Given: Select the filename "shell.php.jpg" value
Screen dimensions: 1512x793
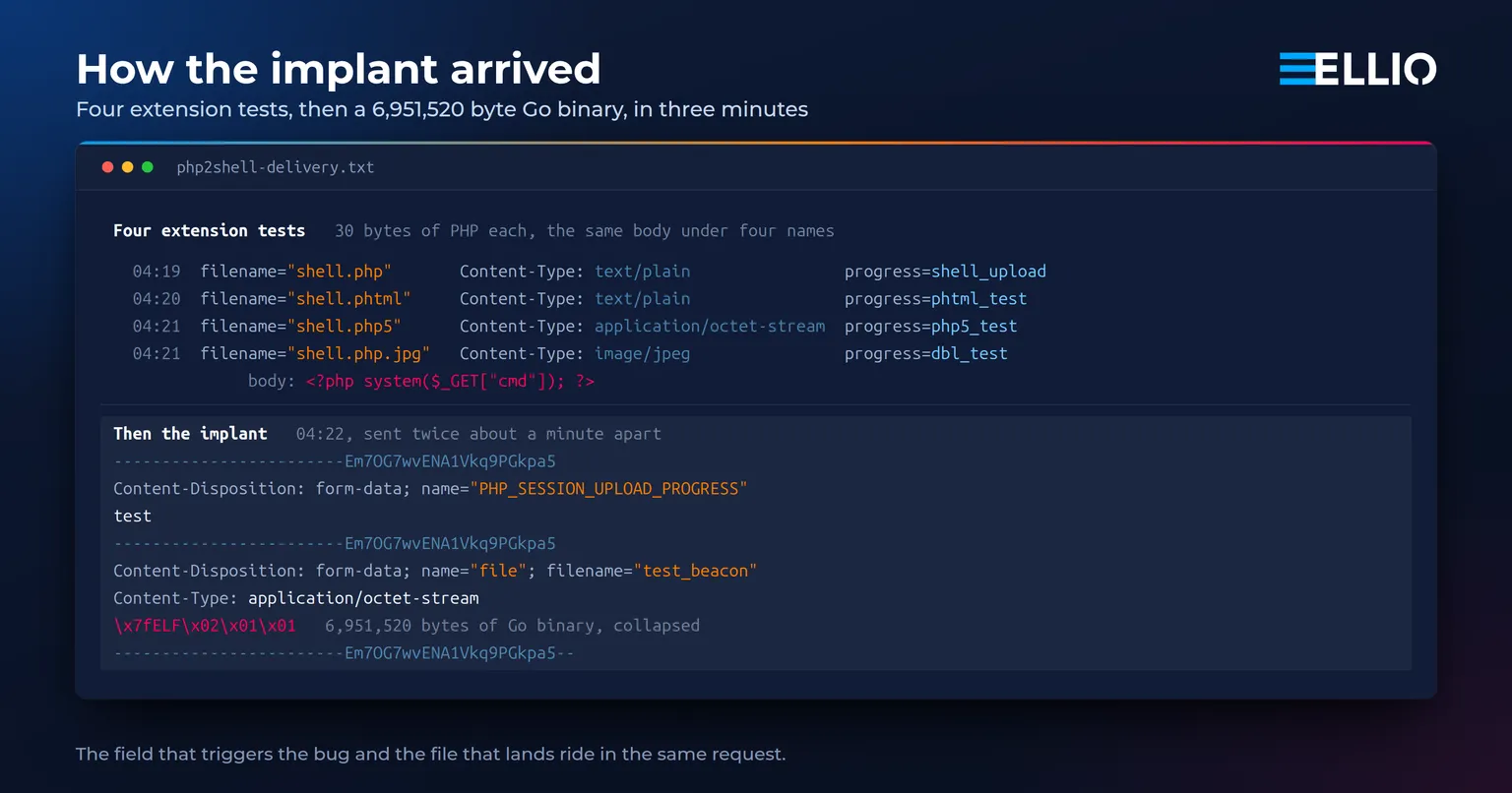Looking at the screenshot, I should (x=359, y=354).
